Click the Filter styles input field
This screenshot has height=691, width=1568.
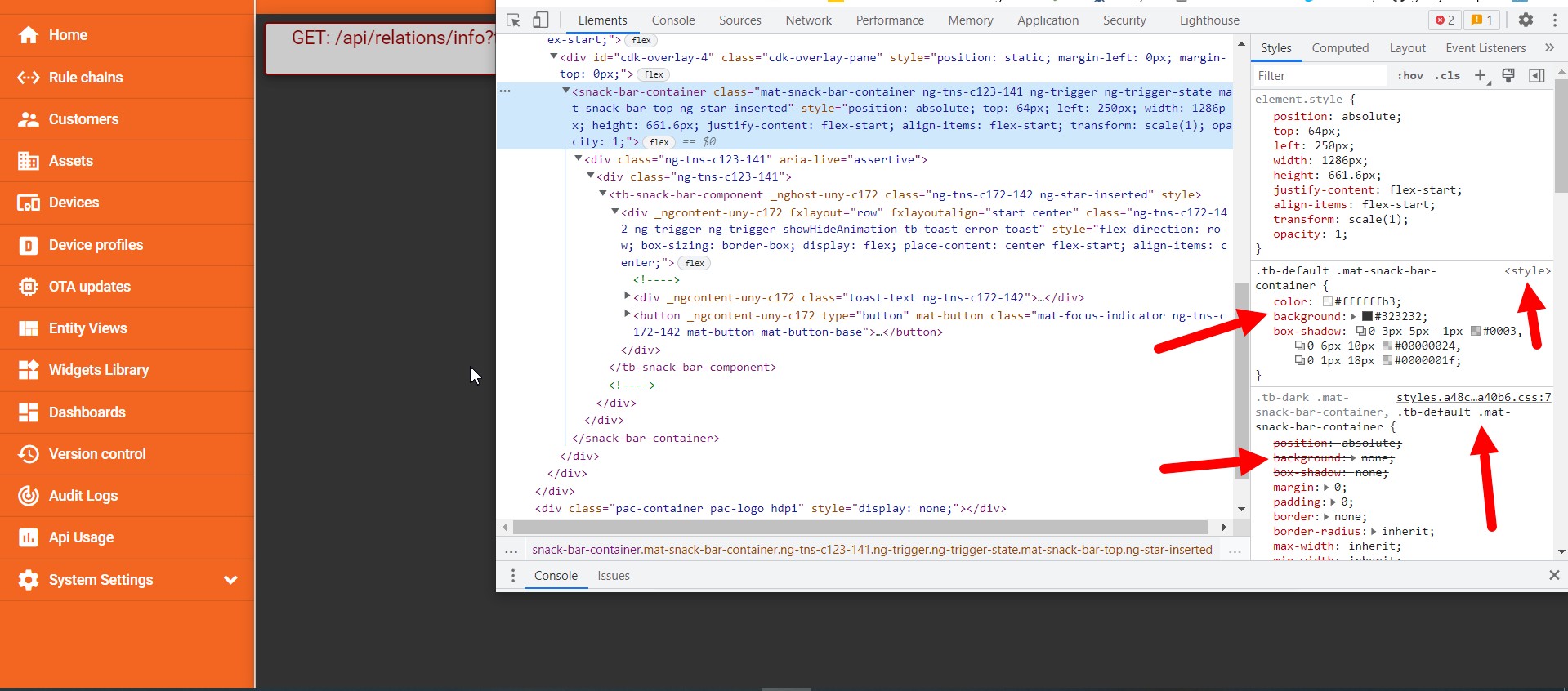coord(1320,76)
